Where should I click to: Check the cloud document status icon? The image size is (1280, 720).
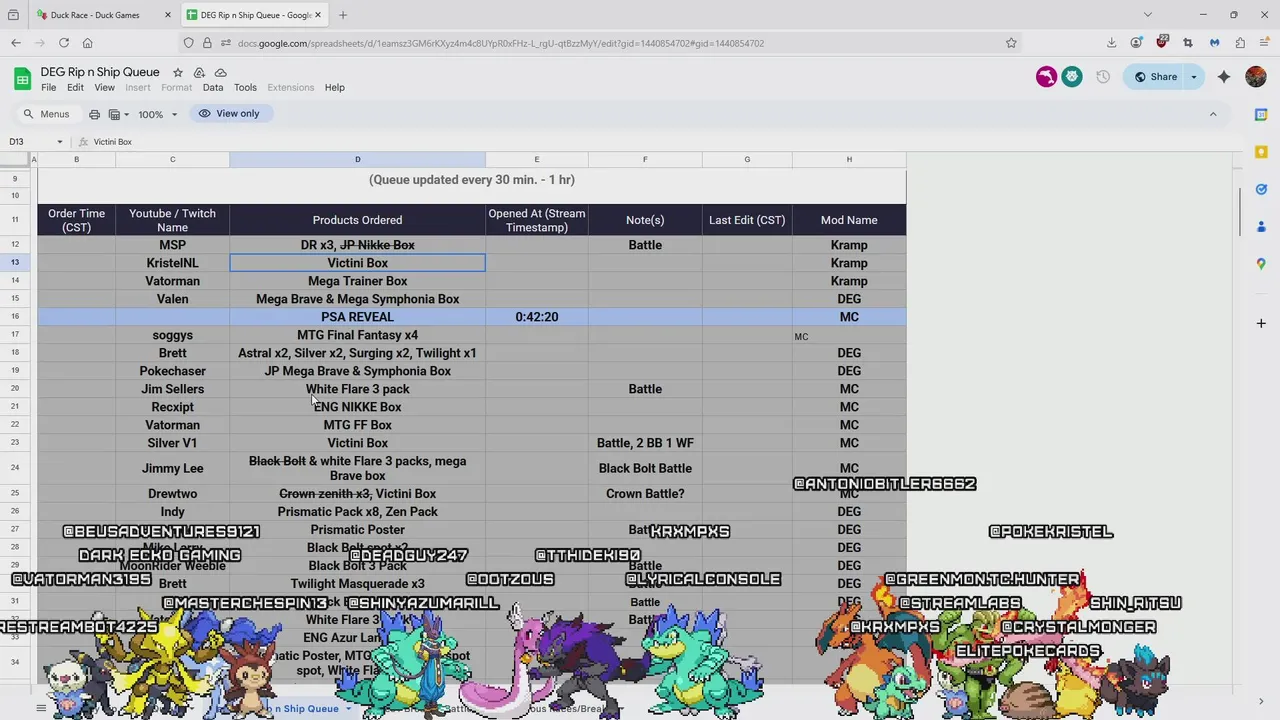pos(220,73)
